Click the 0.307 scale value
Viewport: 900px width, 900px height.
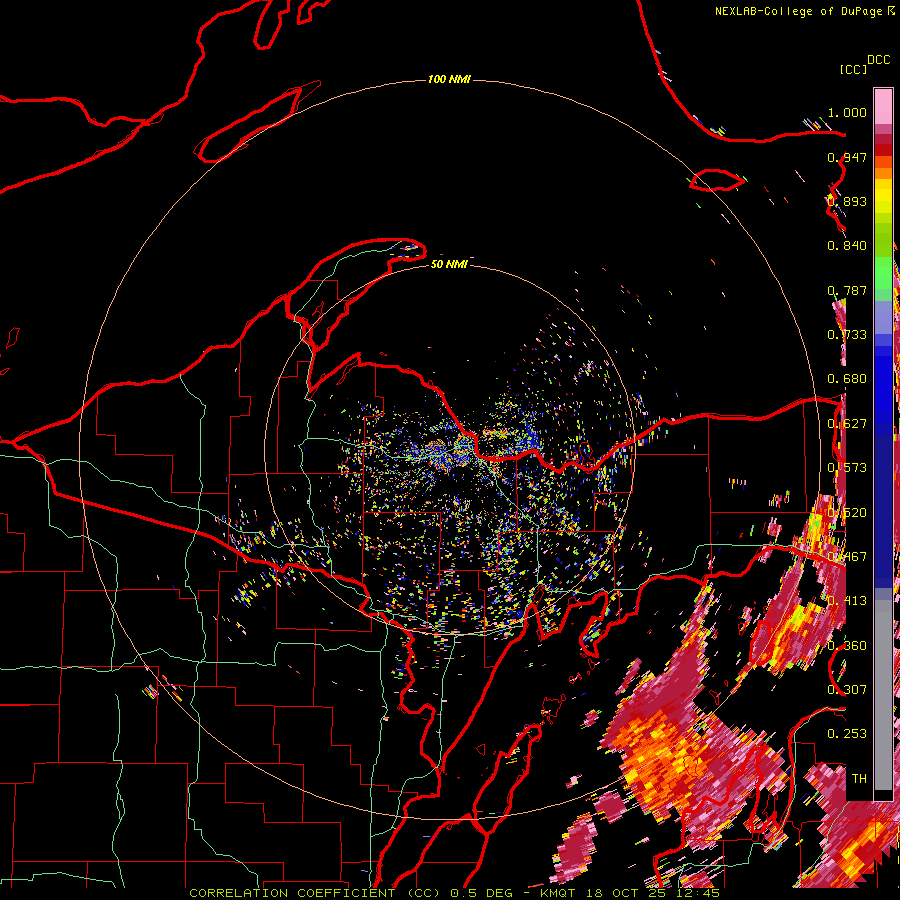(847, 689)
